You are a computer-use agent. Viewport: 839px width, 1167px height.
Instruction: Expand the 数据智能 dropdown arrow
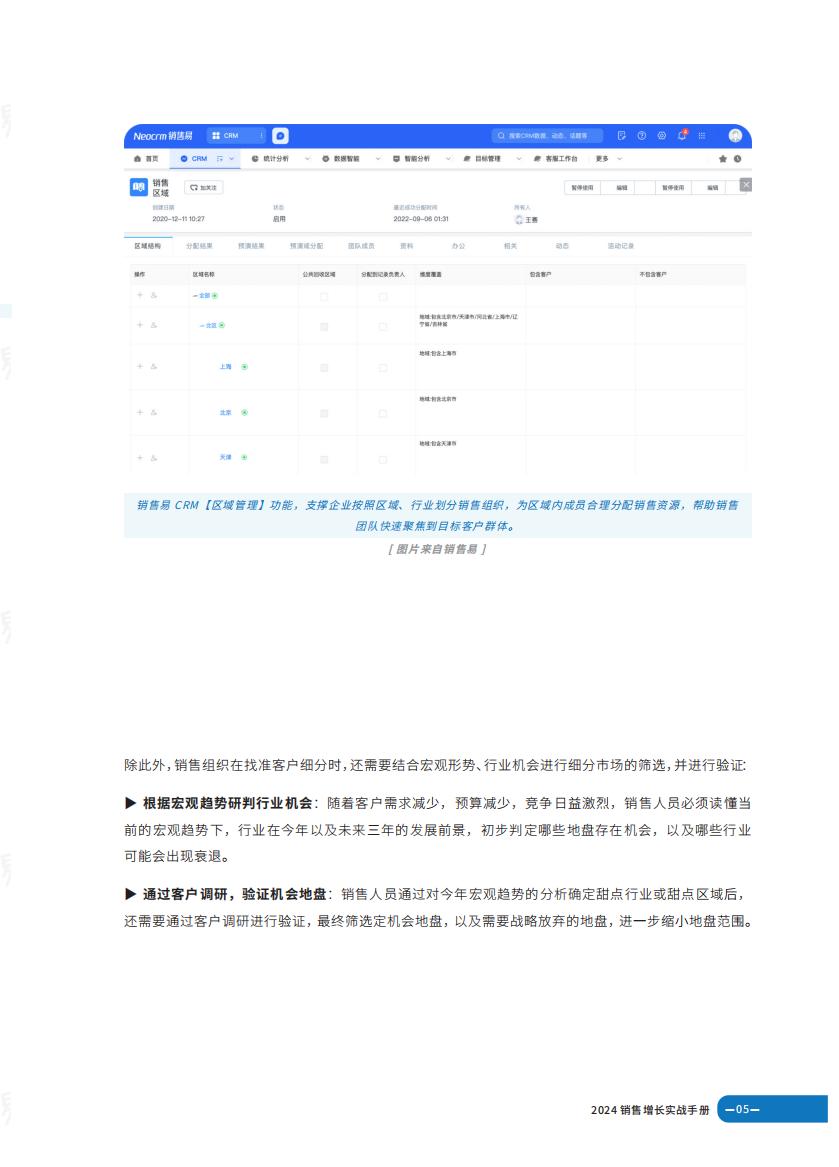tap(377, 159)
